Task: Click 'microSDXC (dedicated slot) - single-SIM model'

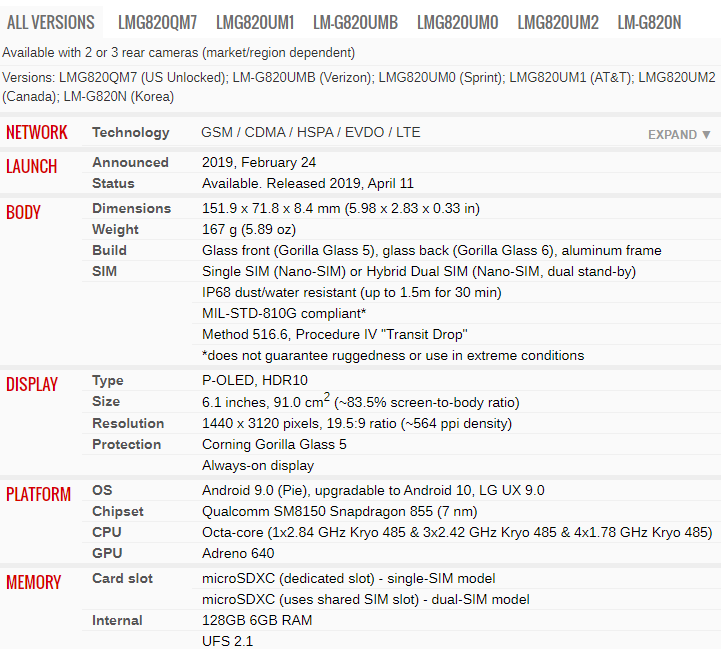Action: pyautogui.click(x=349, y=579)
